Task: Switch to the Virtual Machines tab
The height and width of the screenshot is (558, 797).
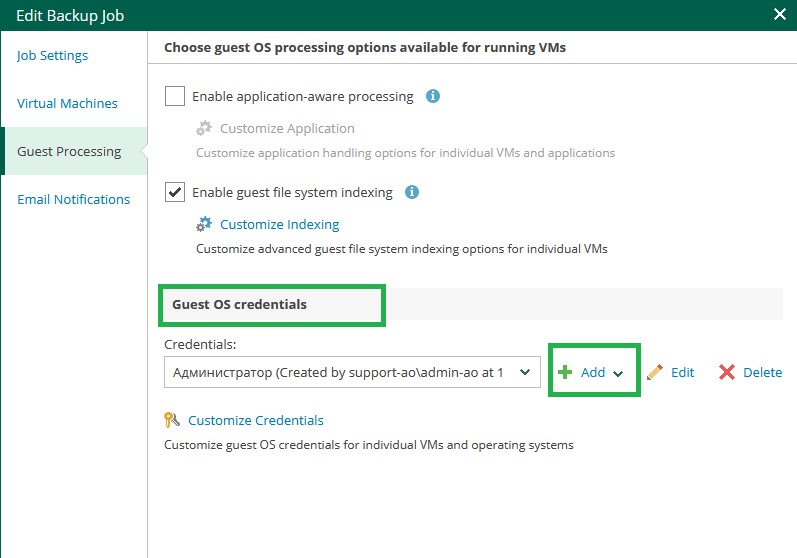Action: point(67,103)
